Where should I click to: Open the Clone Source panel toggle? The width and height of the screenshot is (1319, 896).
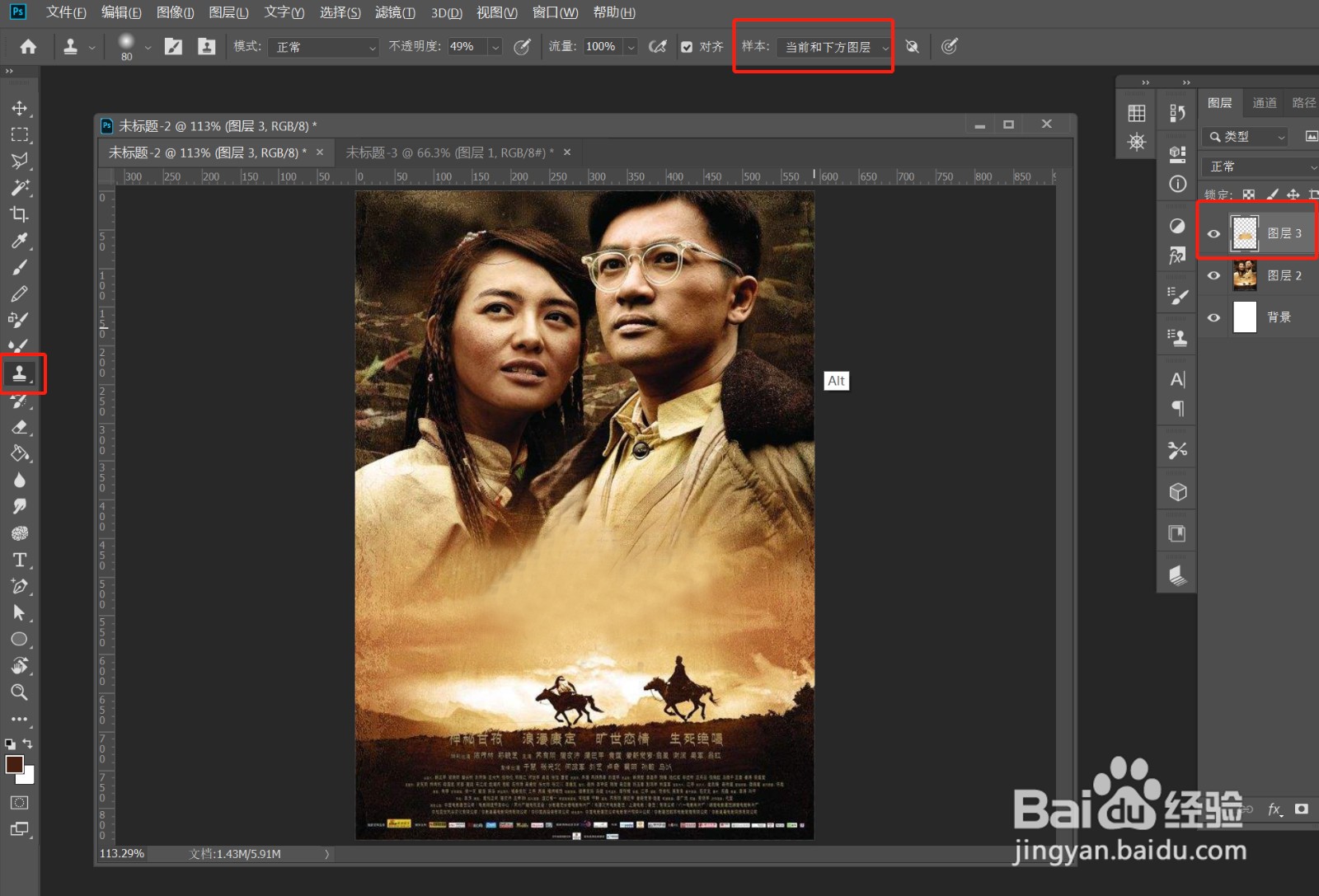(206, 47)
